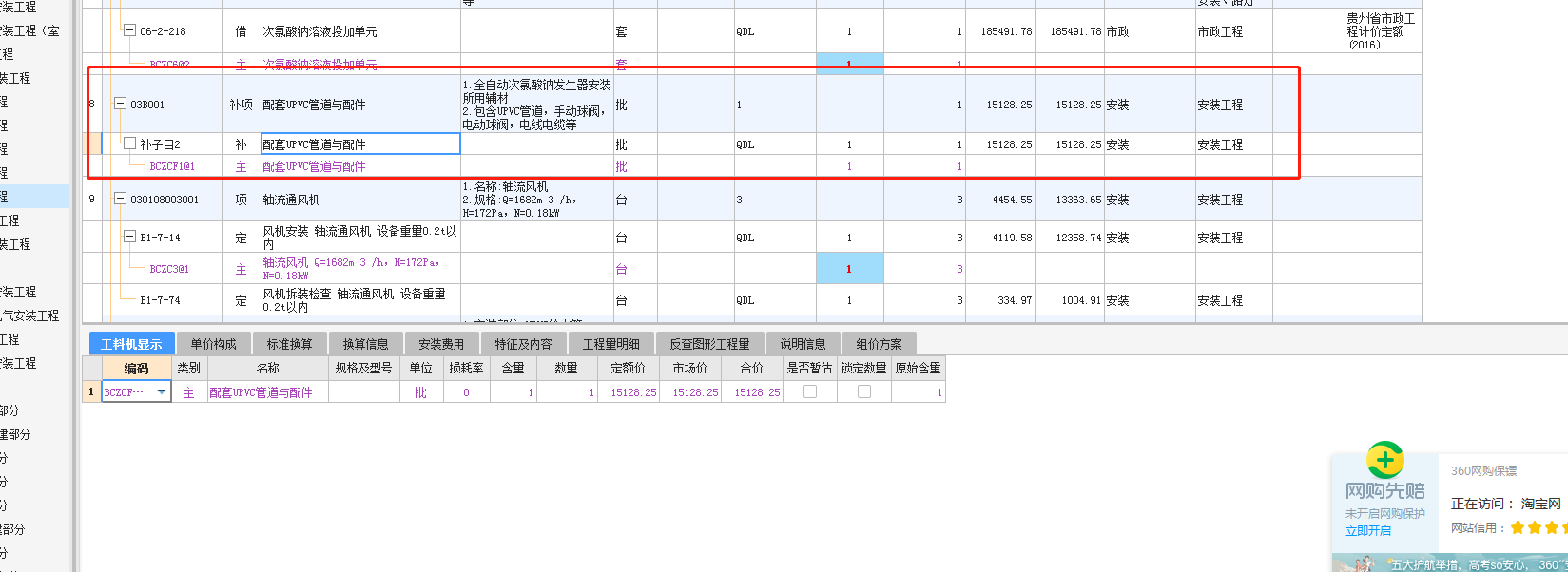This screenshot has height=572, width=1568.
Task: Click the 次氯酸钠溶液投加单元 name cell
Action: pos(360,31)
